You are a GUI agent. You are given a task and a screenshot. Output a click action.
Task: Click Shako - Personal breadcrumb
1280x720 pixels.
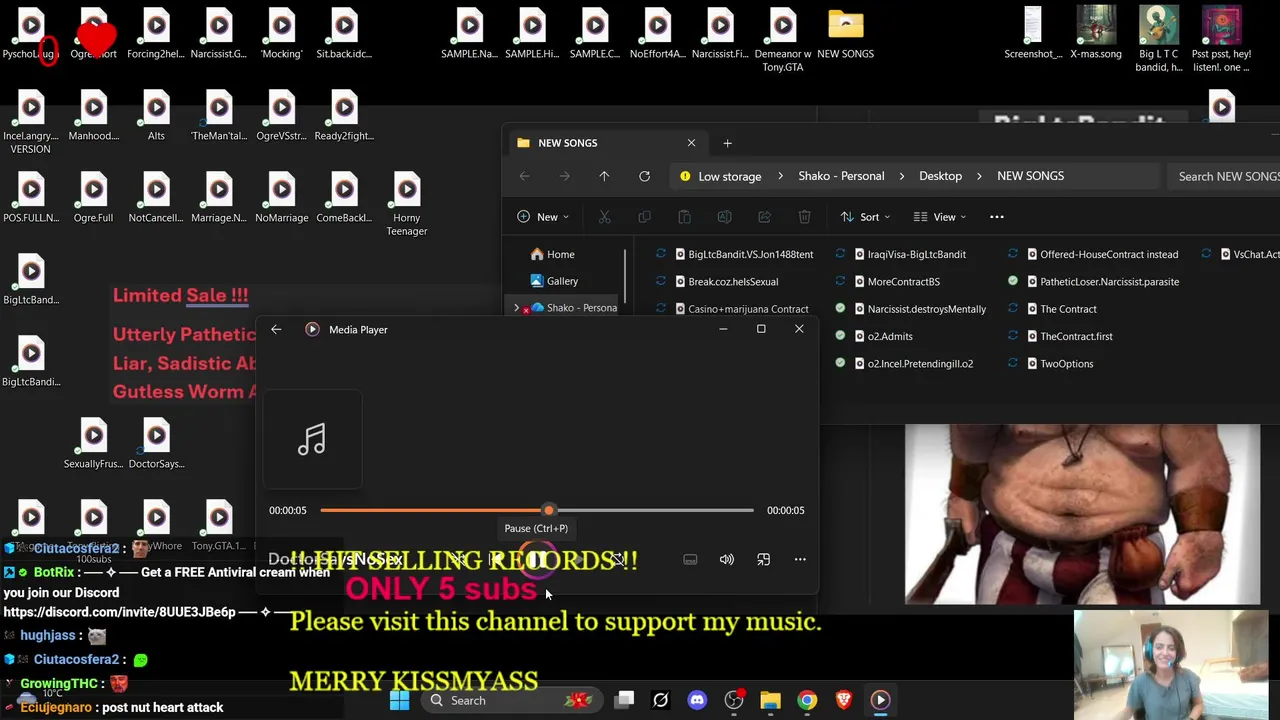click(x=841, y=176)
